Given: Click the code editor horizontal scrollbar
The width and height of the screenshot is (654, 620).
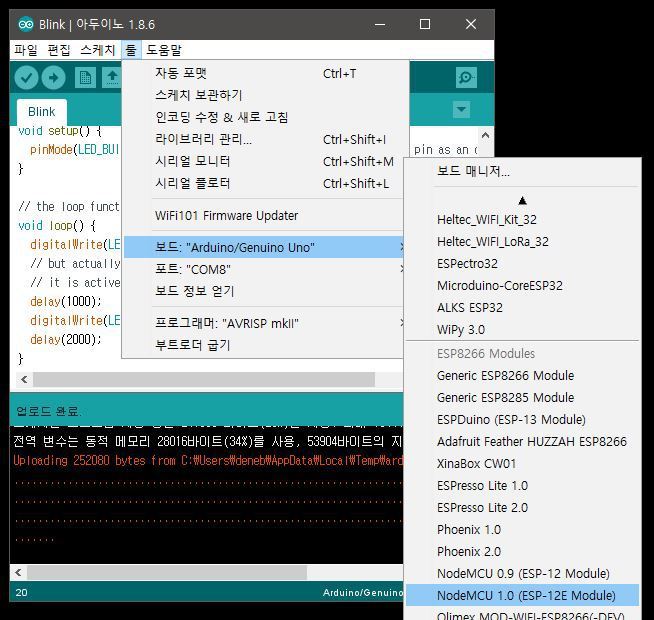Looking at the screenshot, I should click(x=204, y=380).
